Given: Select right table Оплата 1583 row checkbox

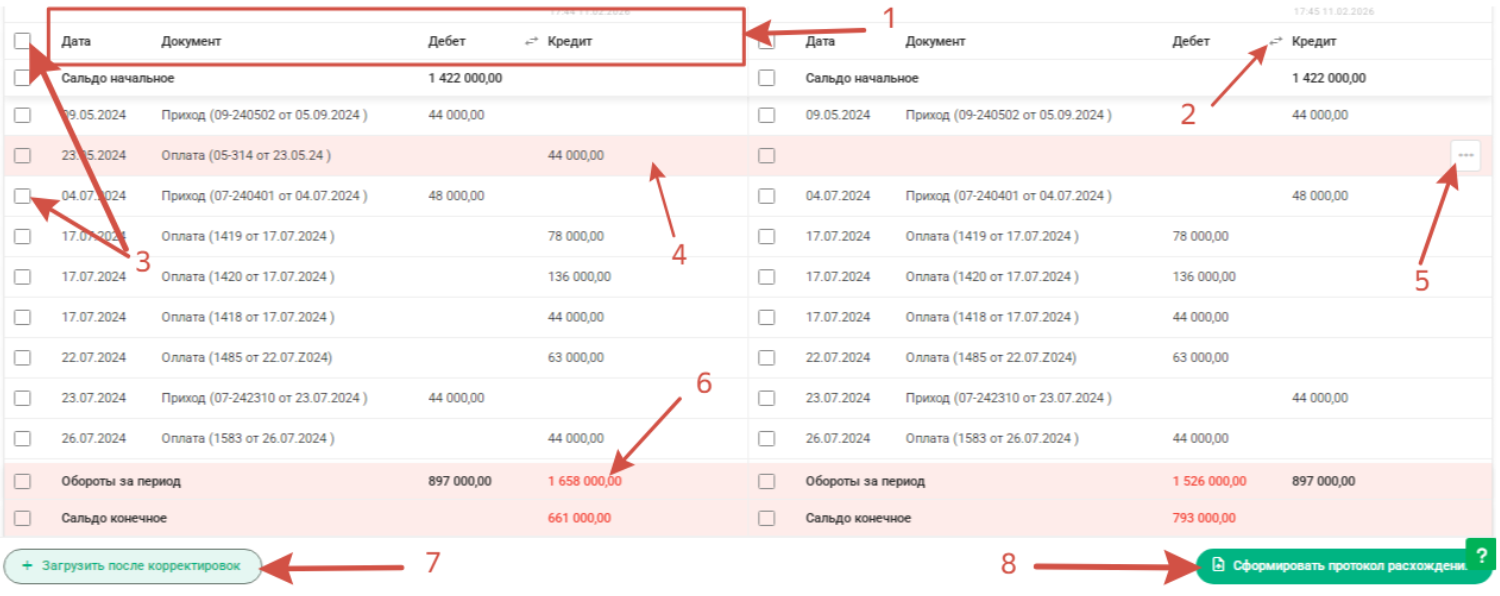Looking at the screenshot, I should point(767,438).
